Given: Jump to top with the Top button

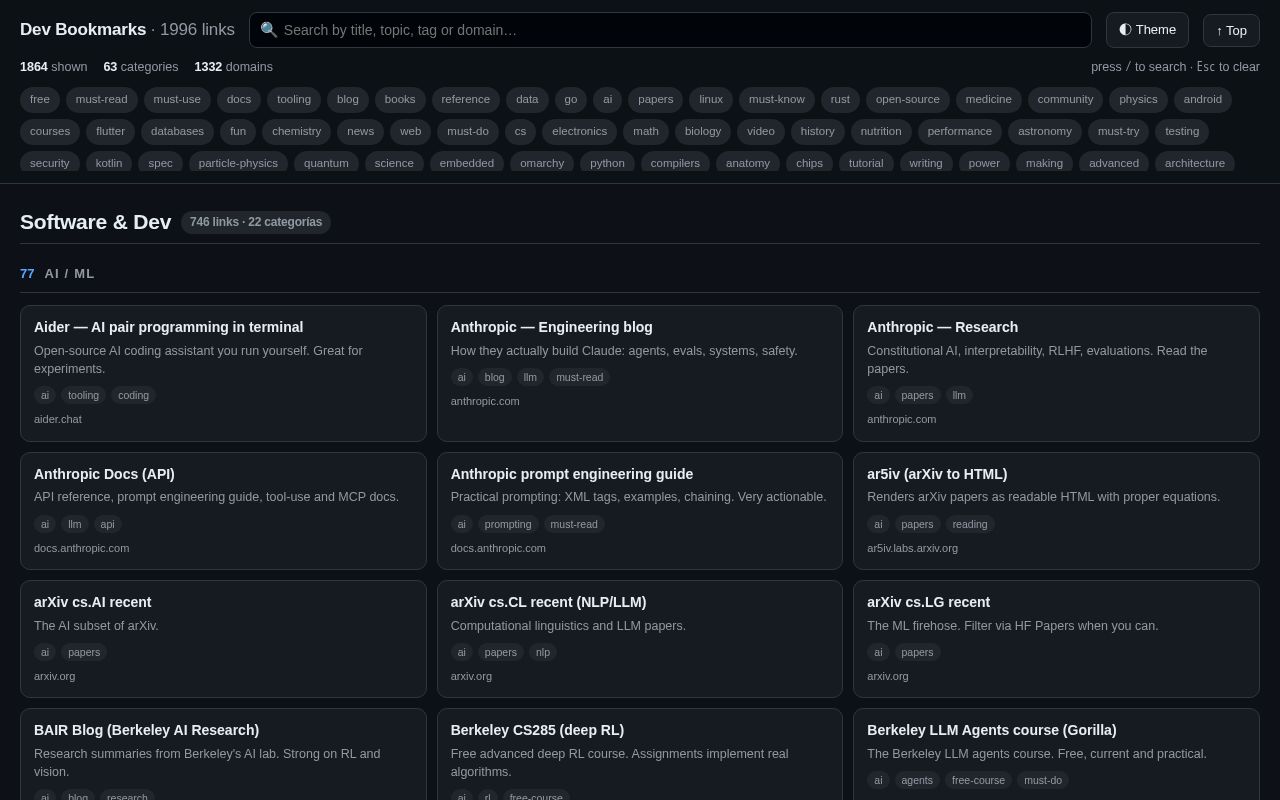Looking at the screenshot, I should point(1231,30).
